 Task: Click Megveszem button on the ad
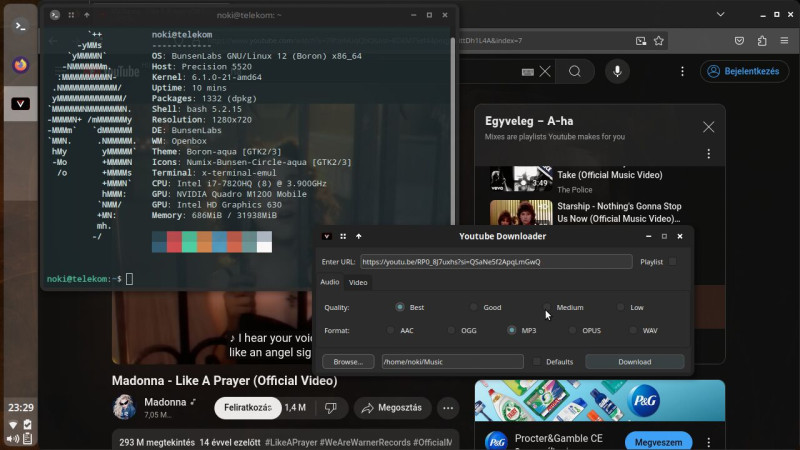click(658, 442)
